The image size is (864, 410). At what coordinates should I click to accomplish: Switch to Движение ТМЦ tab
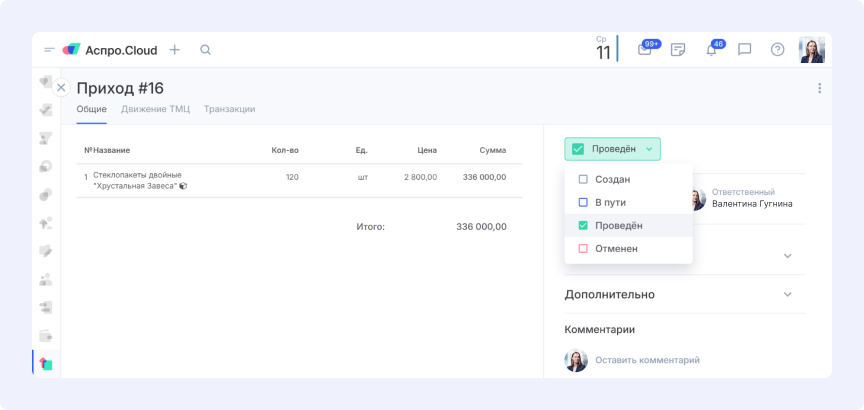coord(155,109)
